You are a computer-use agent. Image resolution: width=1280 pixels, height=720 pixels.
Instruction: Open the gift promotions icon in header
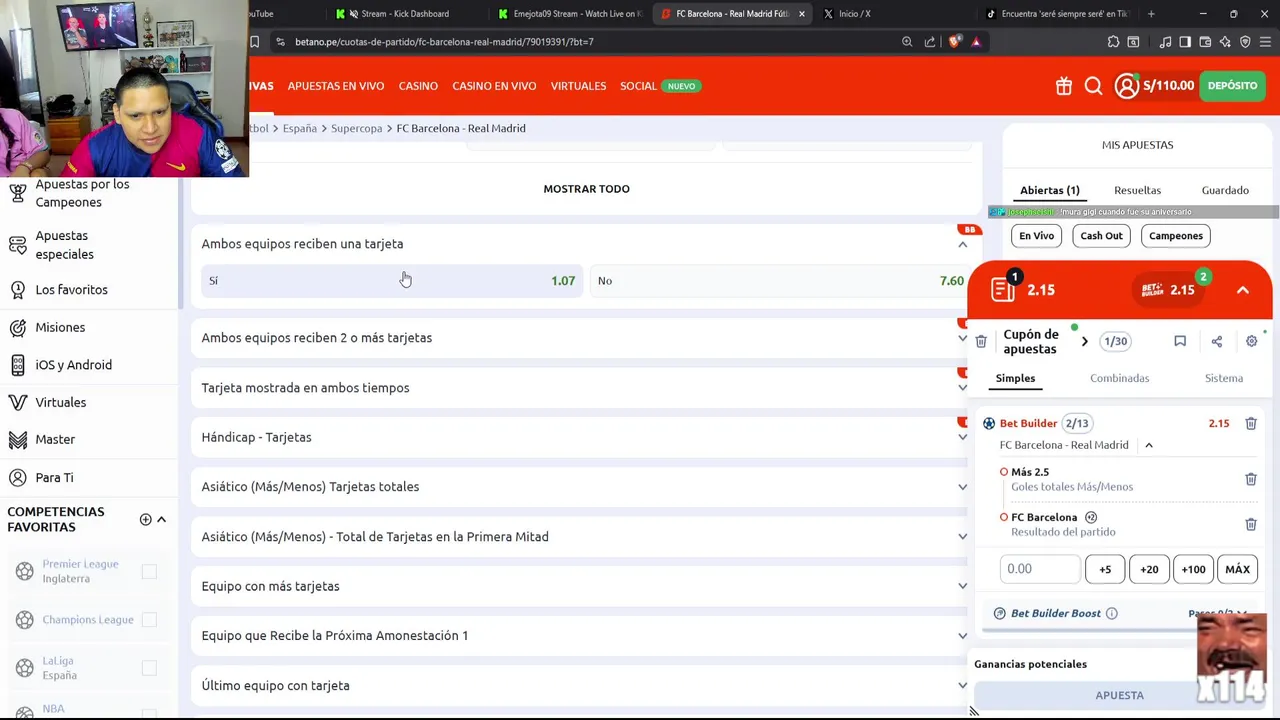[x=1064, y=86]
